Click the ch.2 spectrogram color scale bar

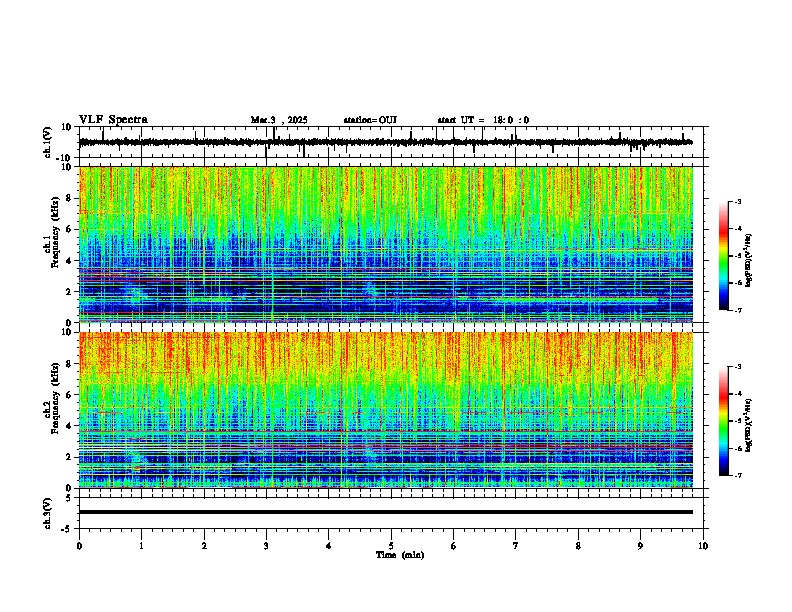[x=724, y=421]
